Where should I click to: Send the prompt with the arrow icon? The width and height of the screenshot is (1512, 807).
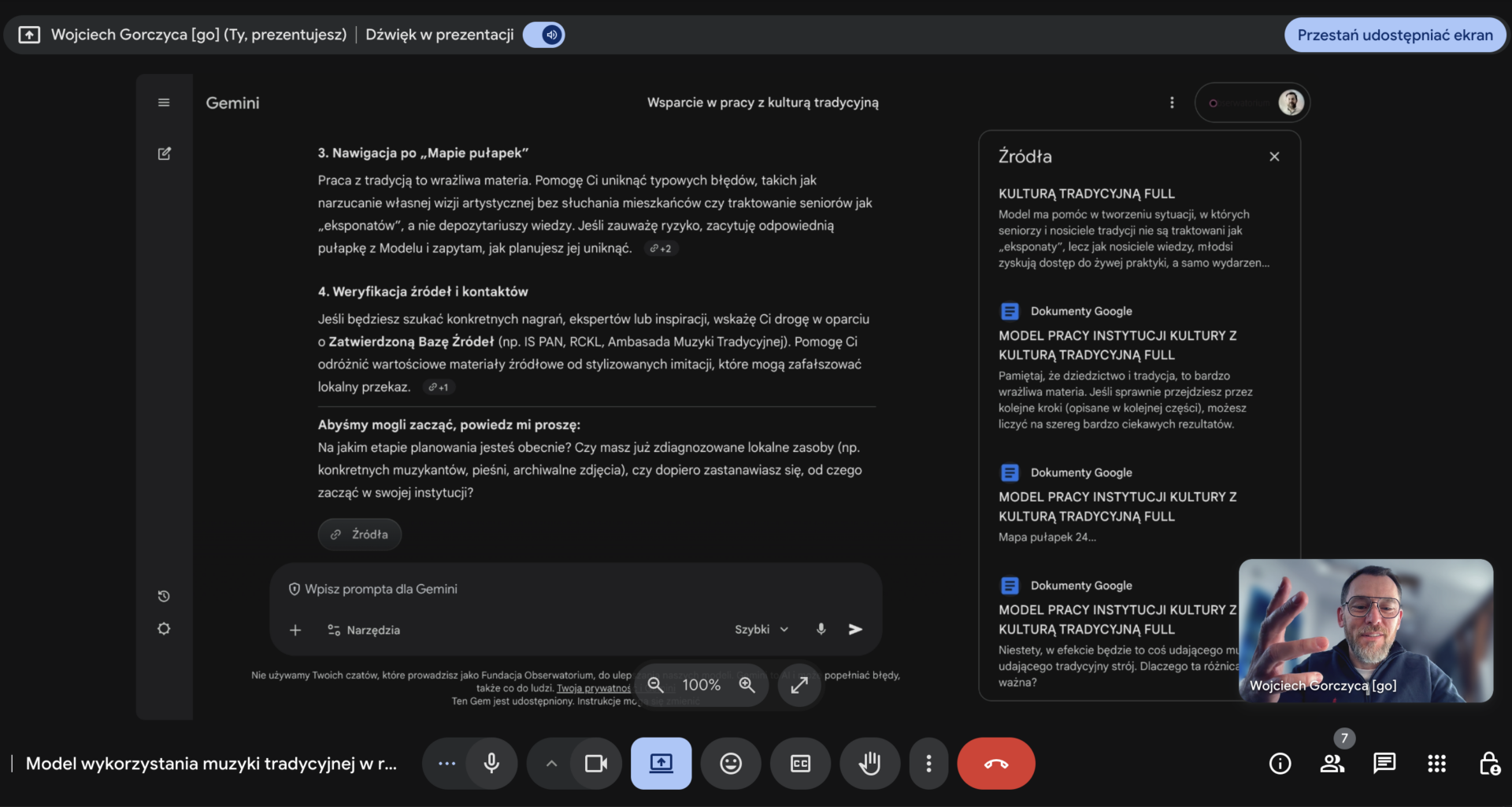tap(855, 629)
